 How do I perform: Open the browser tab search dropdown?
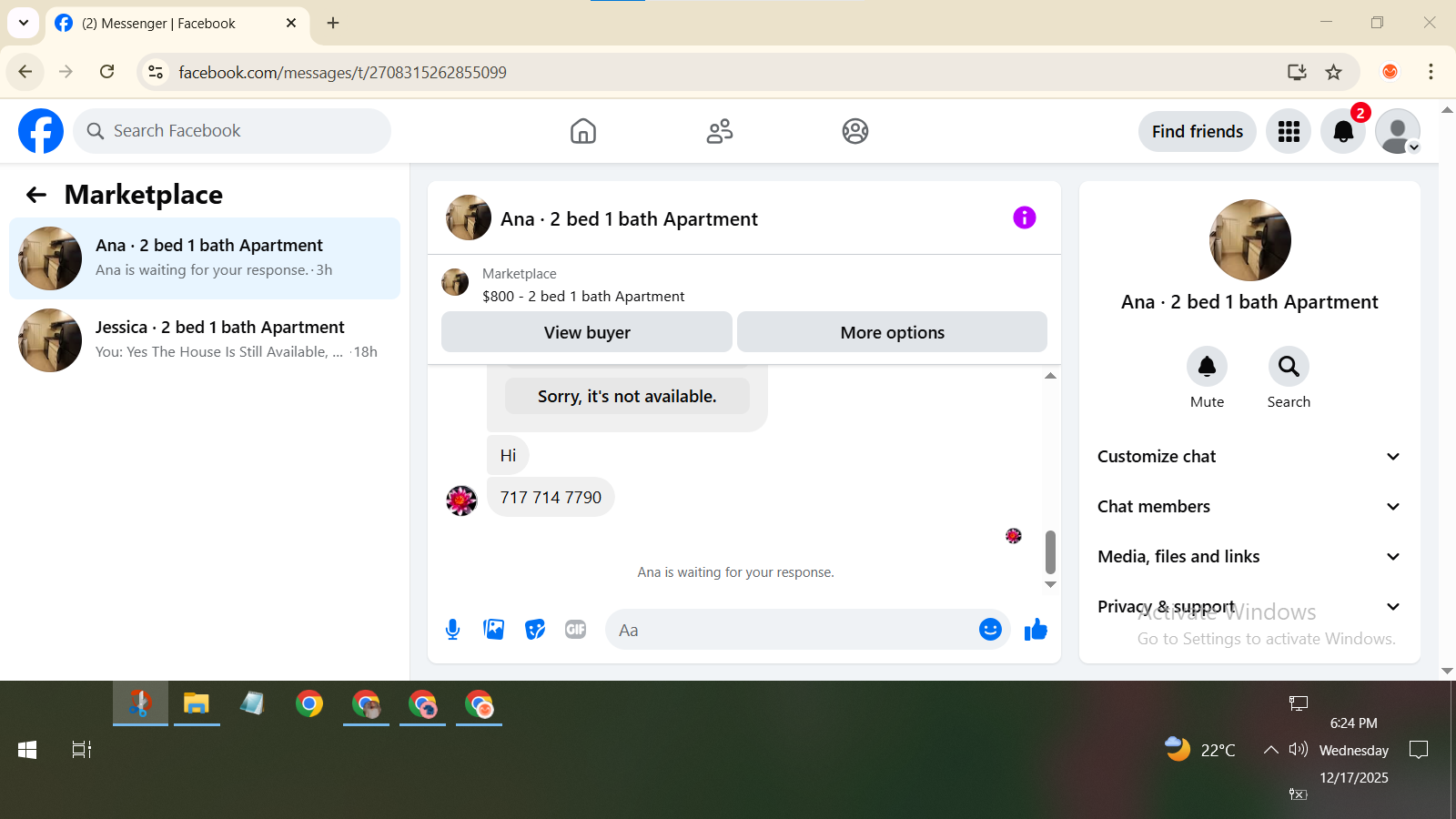[24, 23]
